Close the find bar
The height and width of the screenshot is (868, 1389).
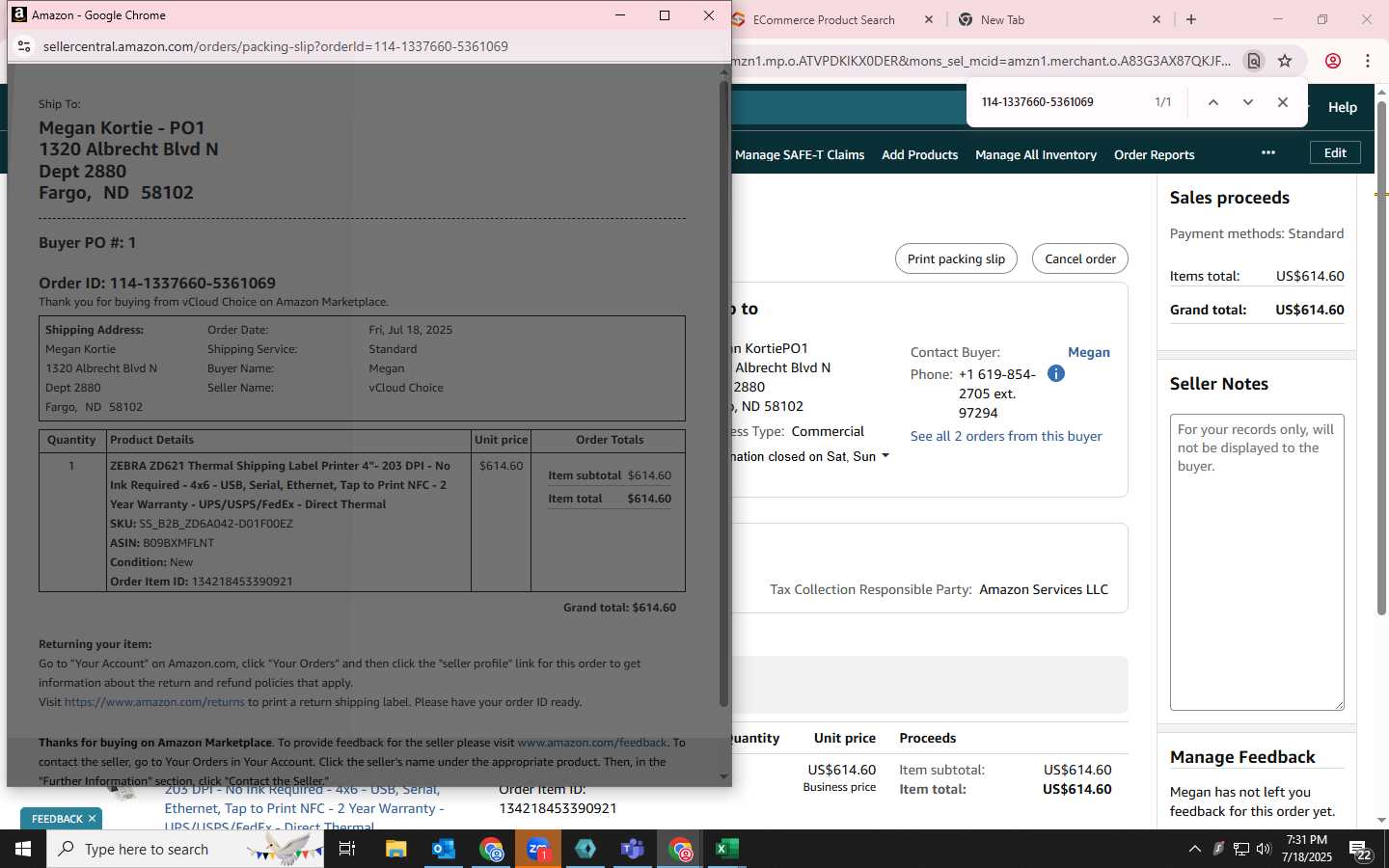point(1283,102)
